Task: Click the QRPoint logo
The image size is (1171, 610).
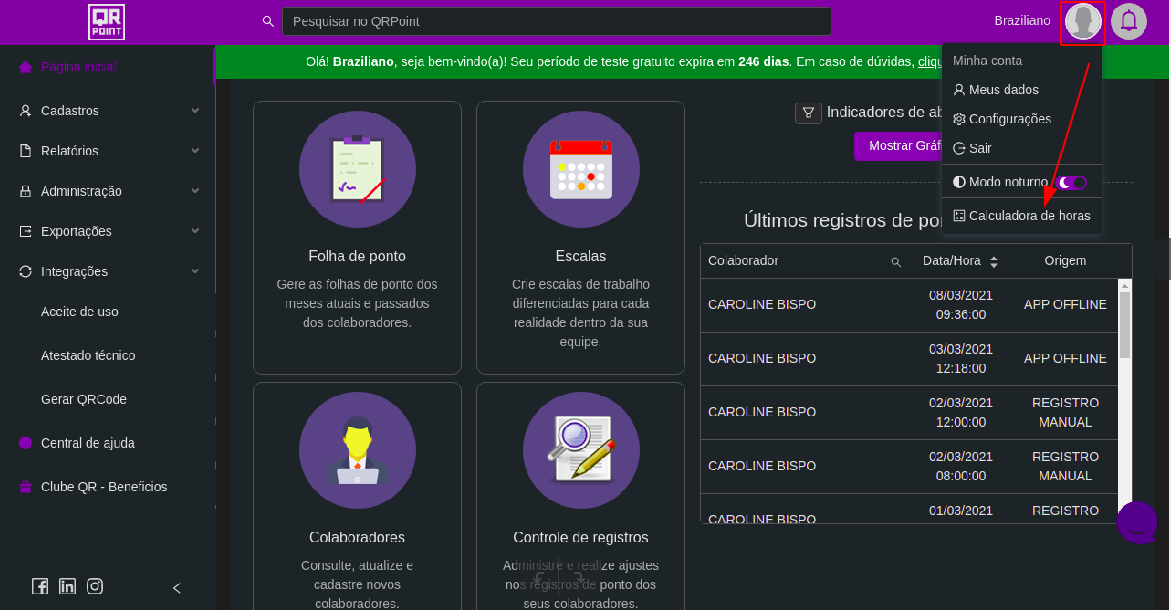Action: 106,21
